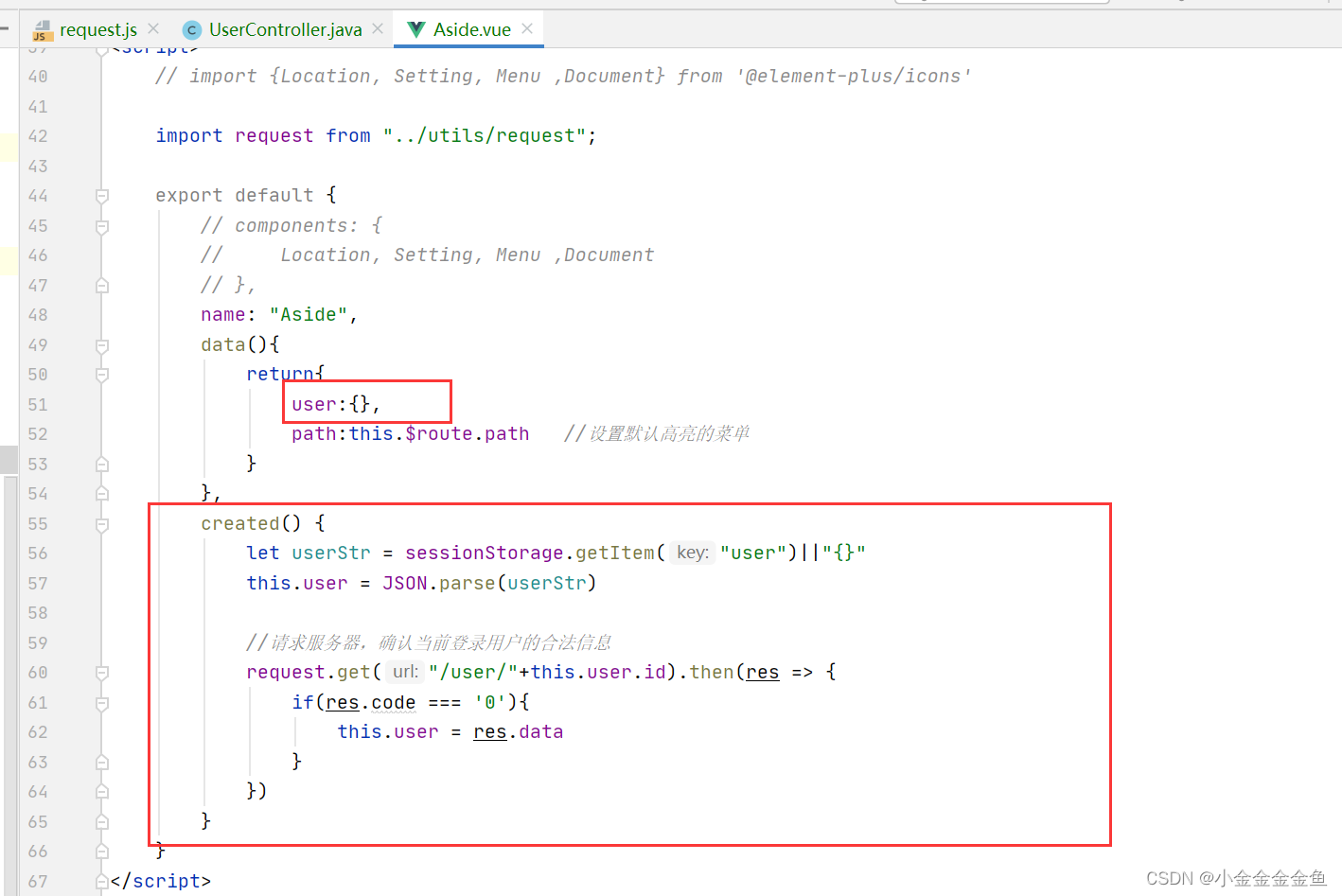Click the 'import' keyword on line 42
This screenshot has height=896, width=1342.
point(189,136)
